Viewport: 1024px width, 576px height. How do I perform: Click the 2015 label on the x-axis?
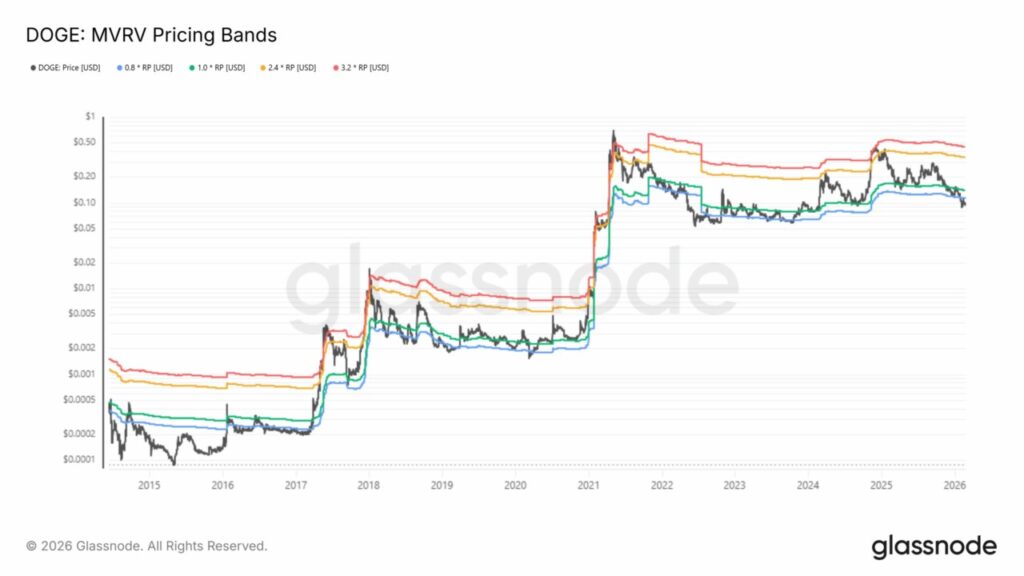point(149,485)
